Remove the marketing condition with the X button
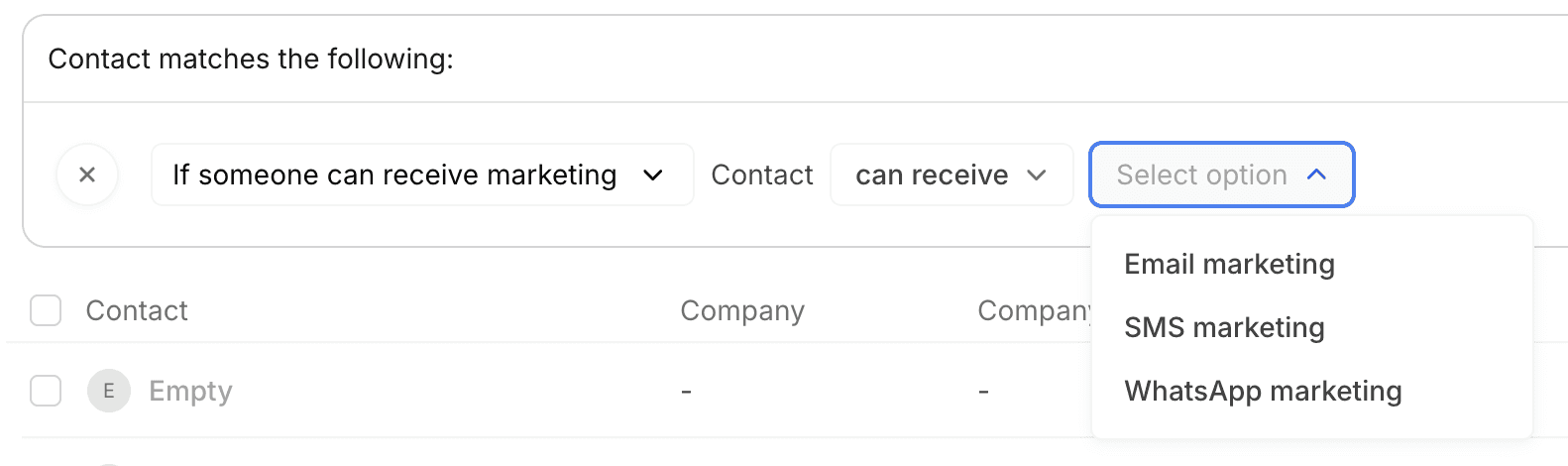 tap(87, 175)
